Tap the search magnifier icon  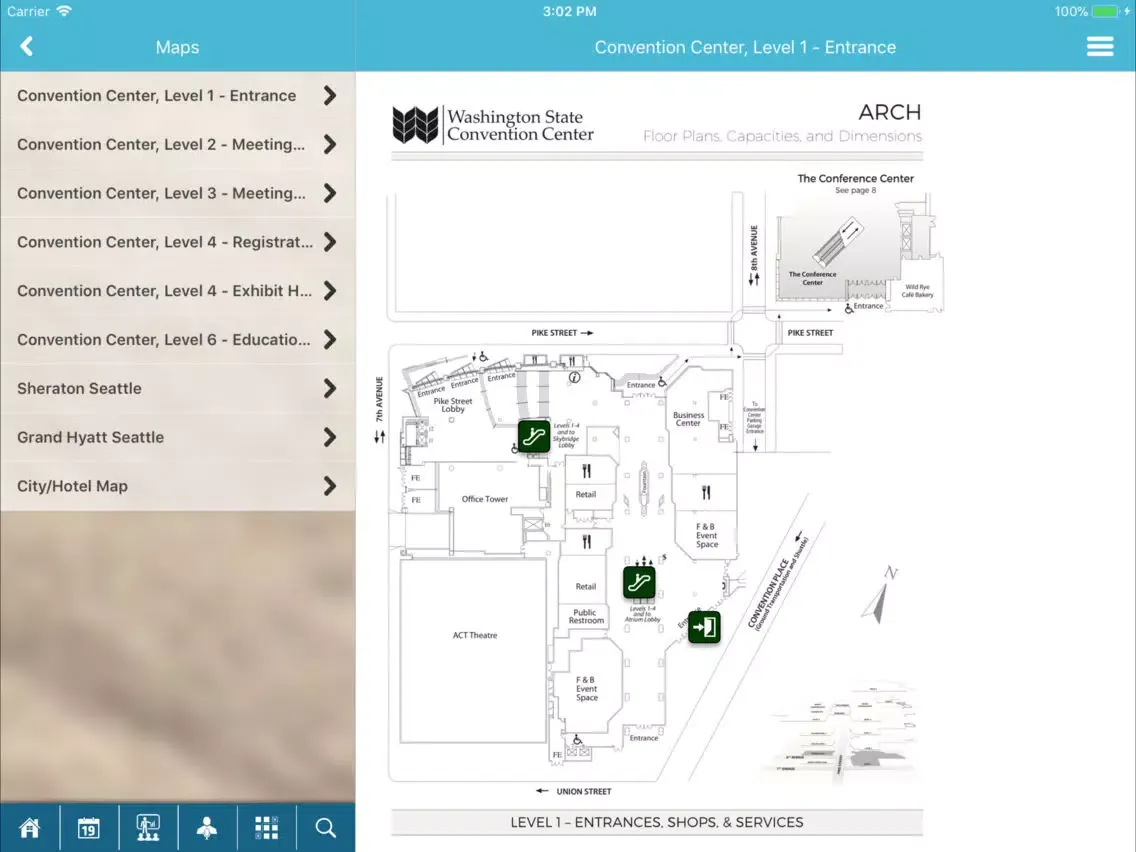pos(325,827)
